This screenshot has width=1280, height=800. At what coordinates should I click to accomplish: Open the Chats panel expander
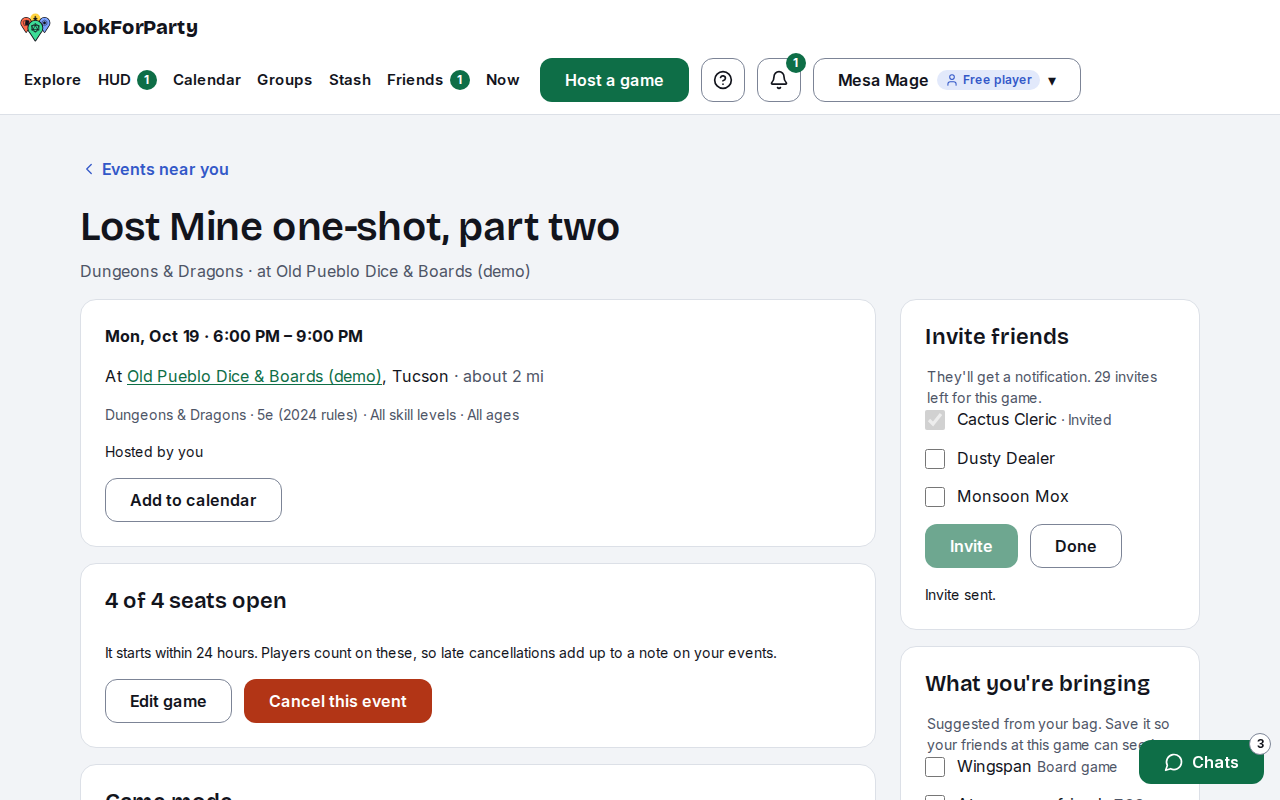tap(1201, 762)
